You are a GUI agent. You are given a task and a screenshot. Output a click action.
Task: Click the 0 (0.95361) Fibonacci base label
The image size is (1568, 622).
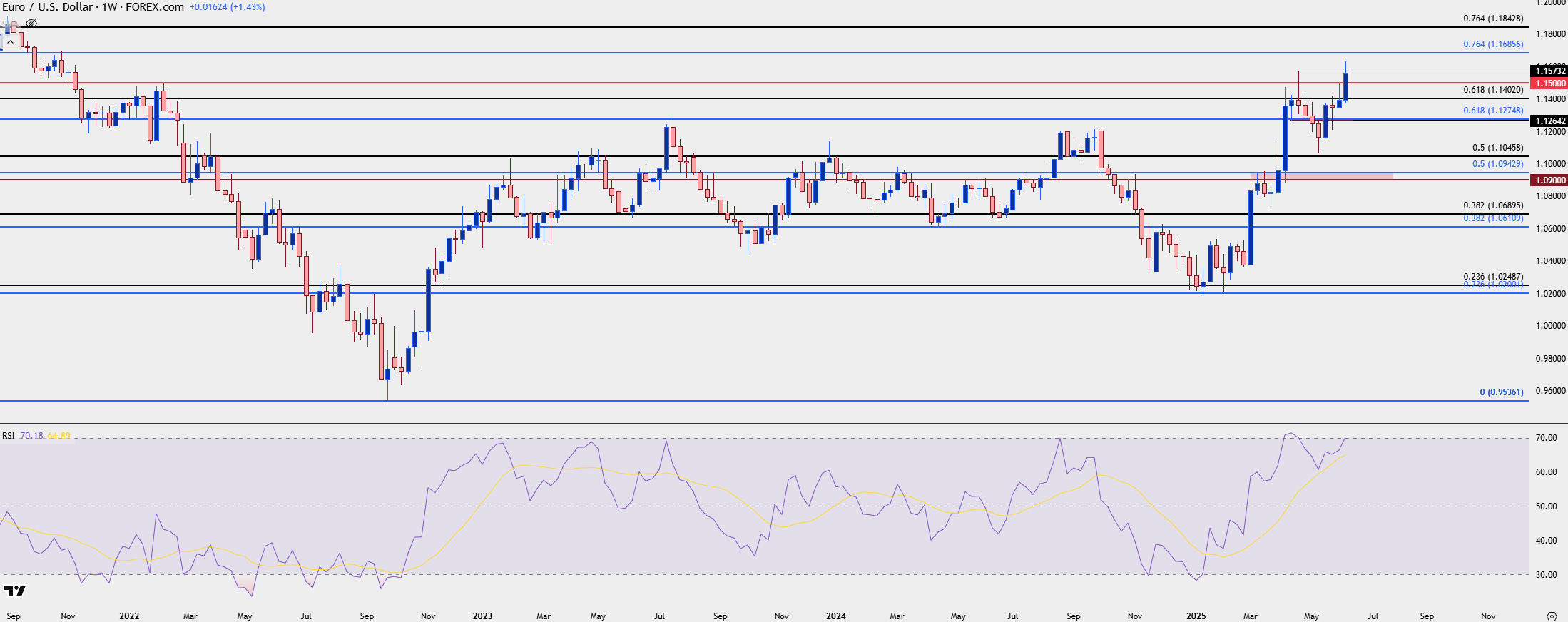click(1501, 392)
